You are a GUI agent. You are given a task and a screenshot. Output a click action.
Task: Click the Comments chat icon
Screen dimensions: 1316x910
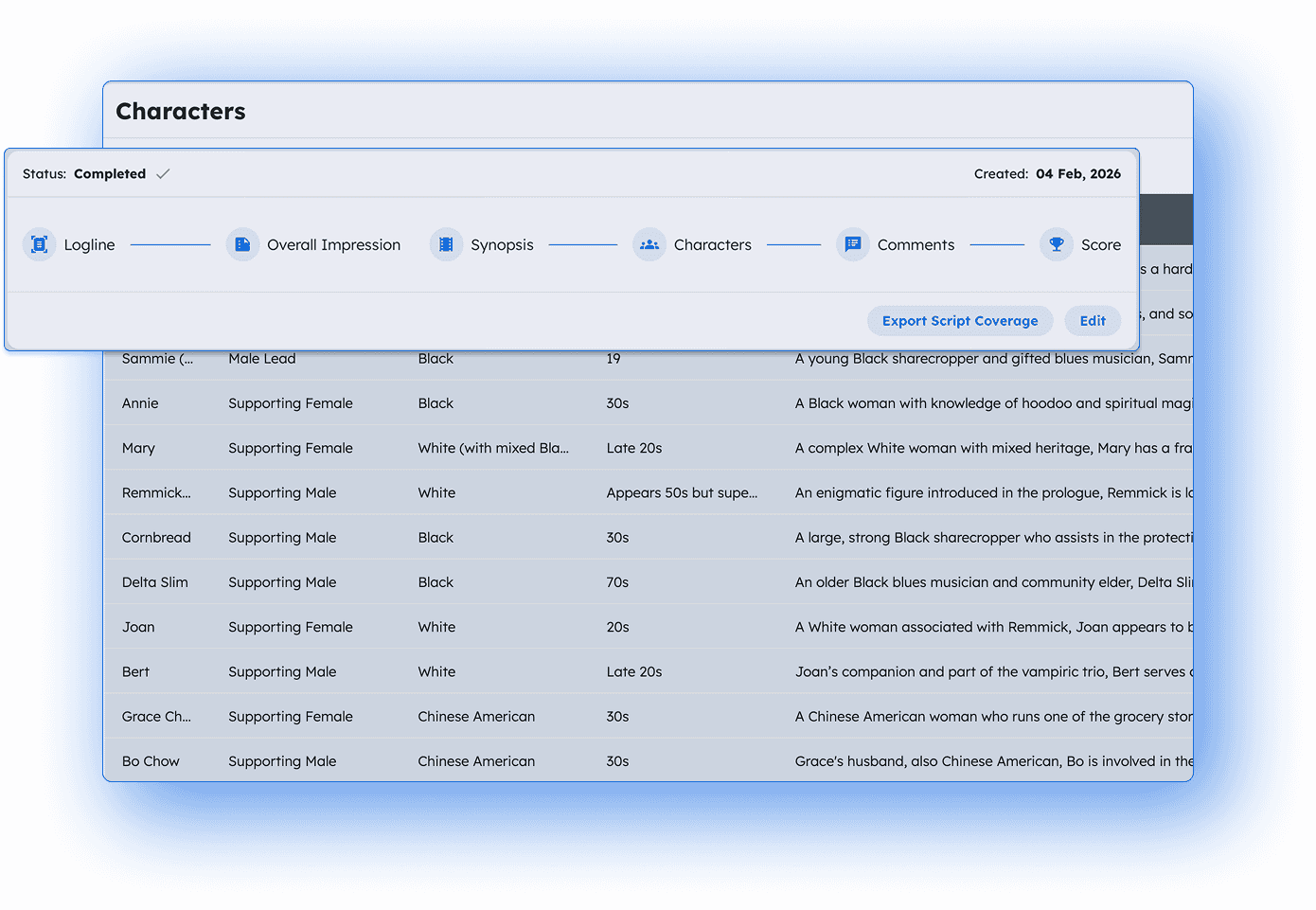click(x=853, y=244)
